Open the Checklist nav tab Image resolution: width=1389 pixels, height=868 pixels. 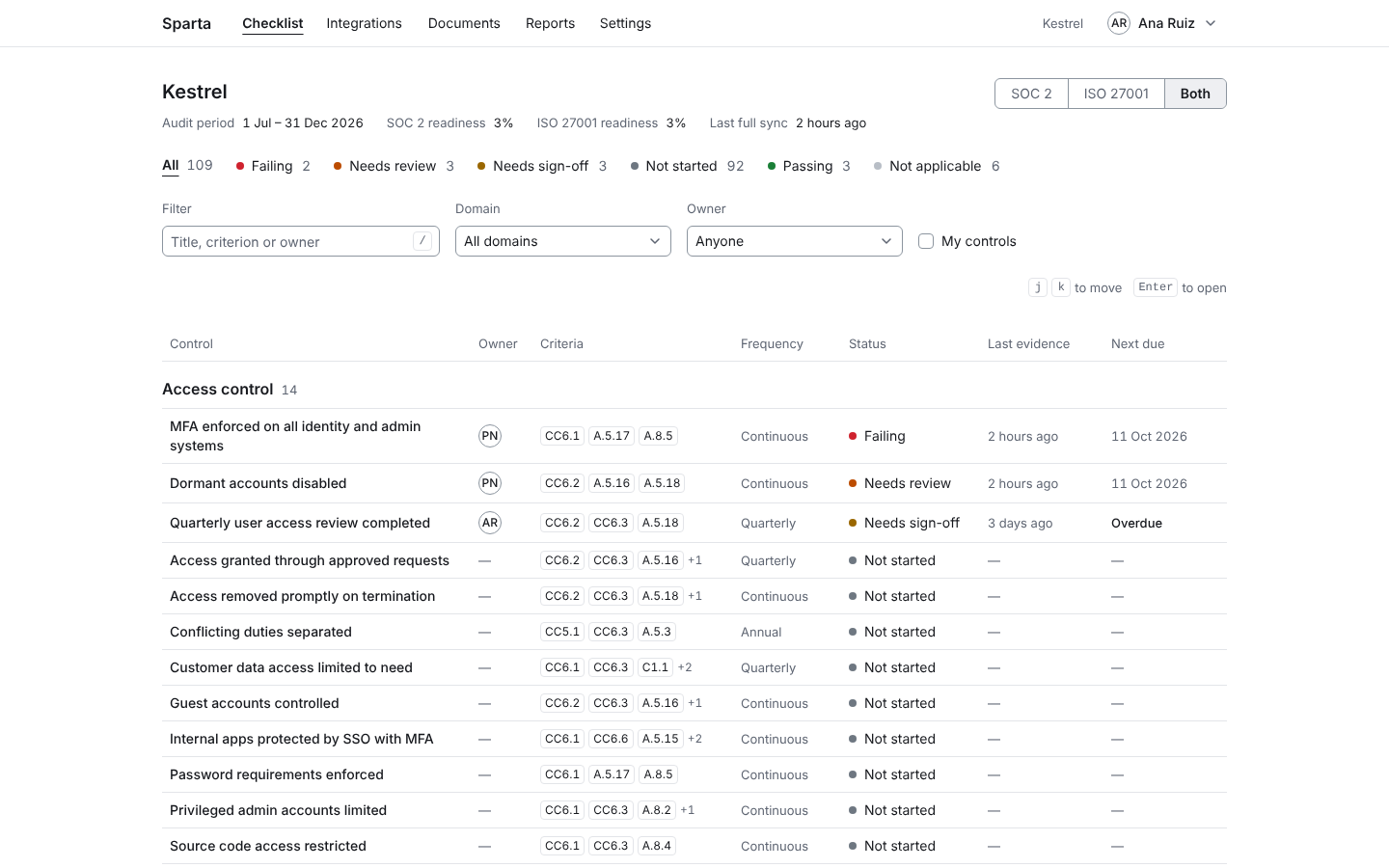click(x=273, y=23)
